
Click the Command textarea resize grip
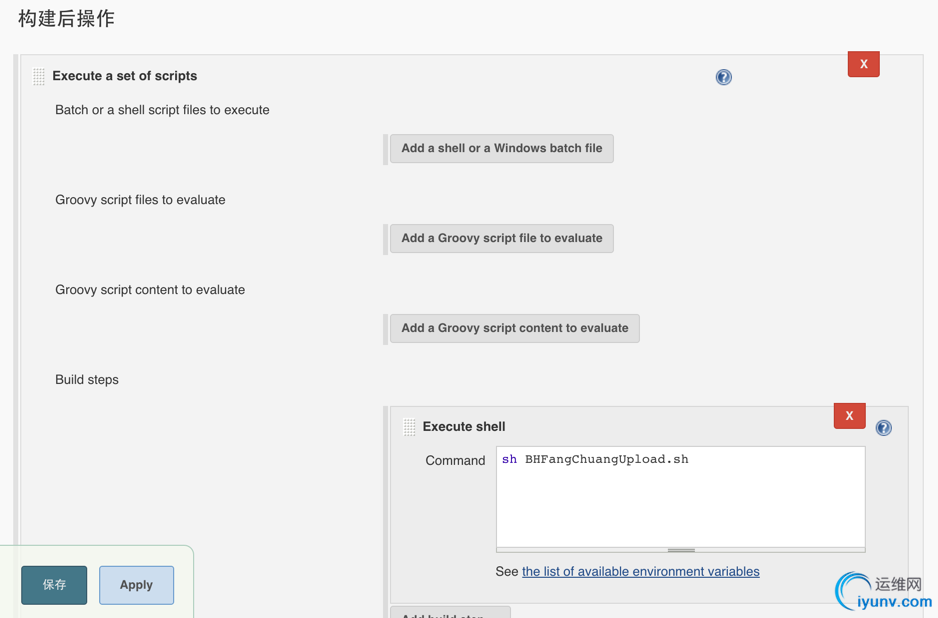click(x=681, y=550)
